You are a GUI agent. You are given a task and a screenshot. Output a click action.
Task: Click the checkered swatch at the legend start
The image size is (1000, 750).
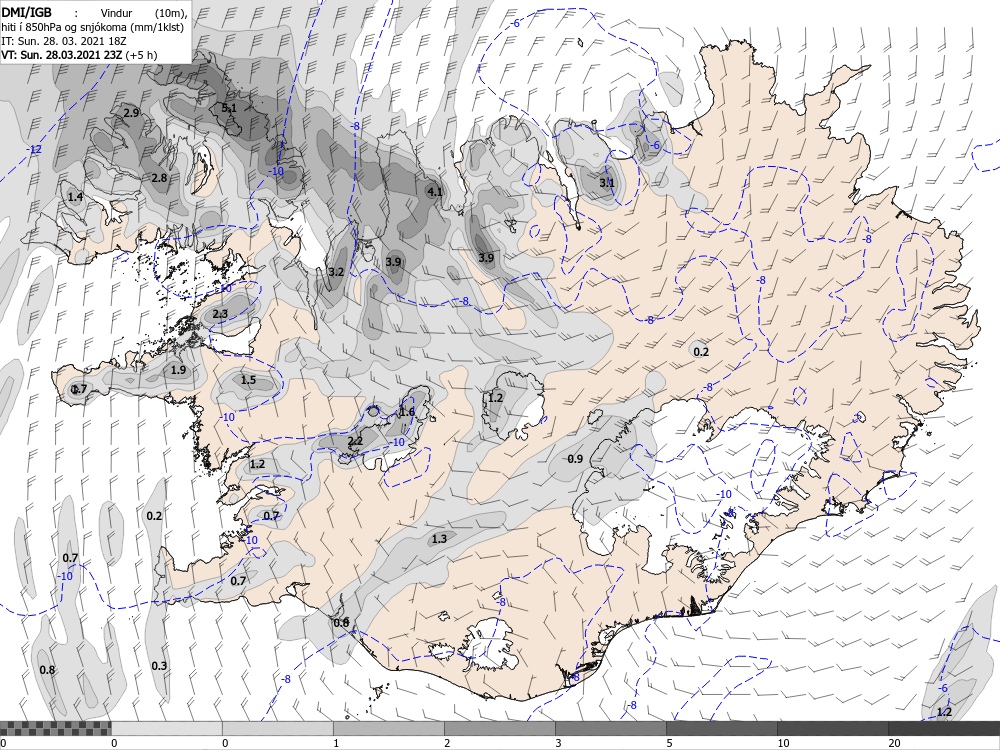coord(55,728)
